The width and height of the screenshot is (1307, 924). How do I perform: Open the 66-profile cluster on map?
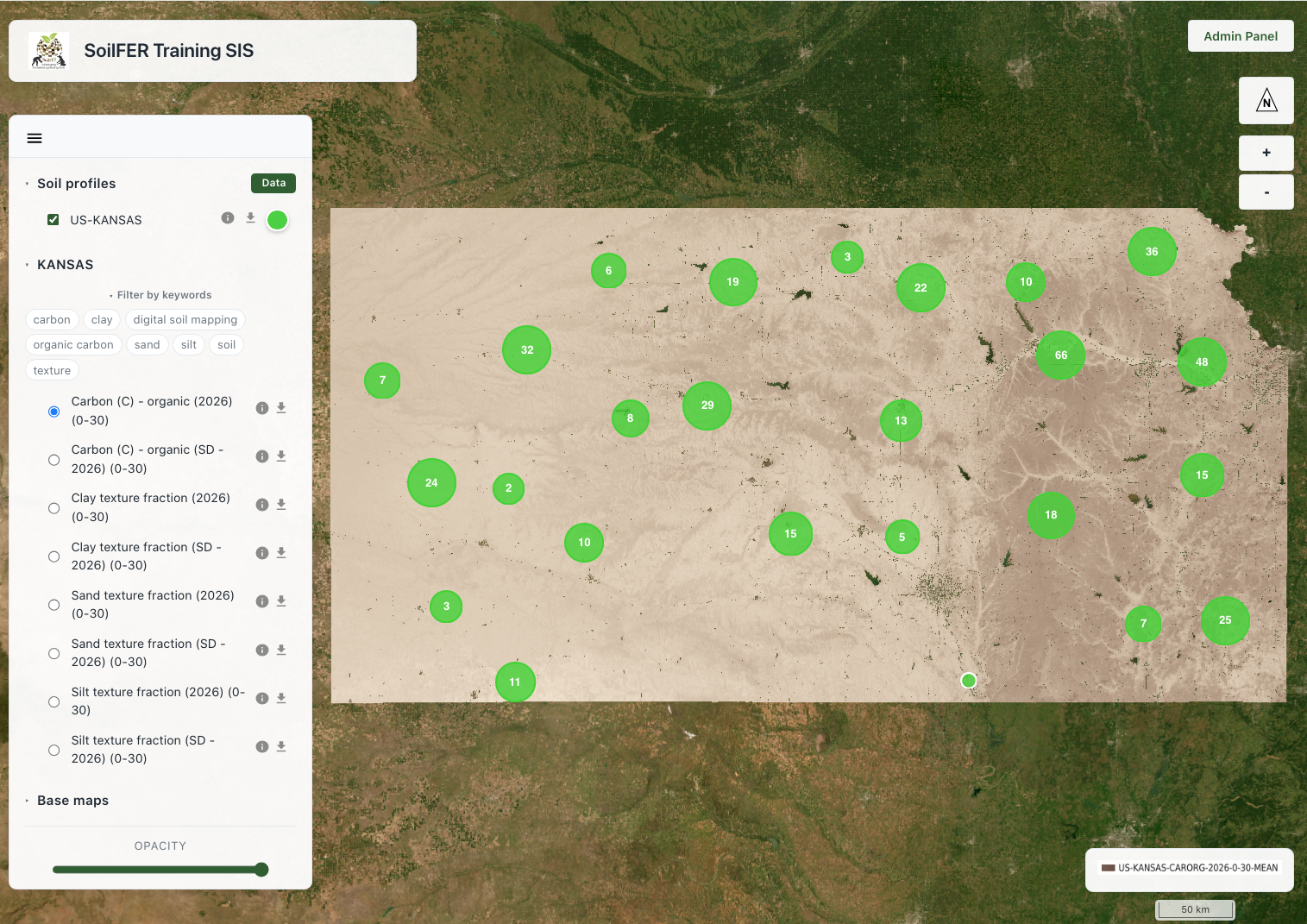(x=1060, y=355)
